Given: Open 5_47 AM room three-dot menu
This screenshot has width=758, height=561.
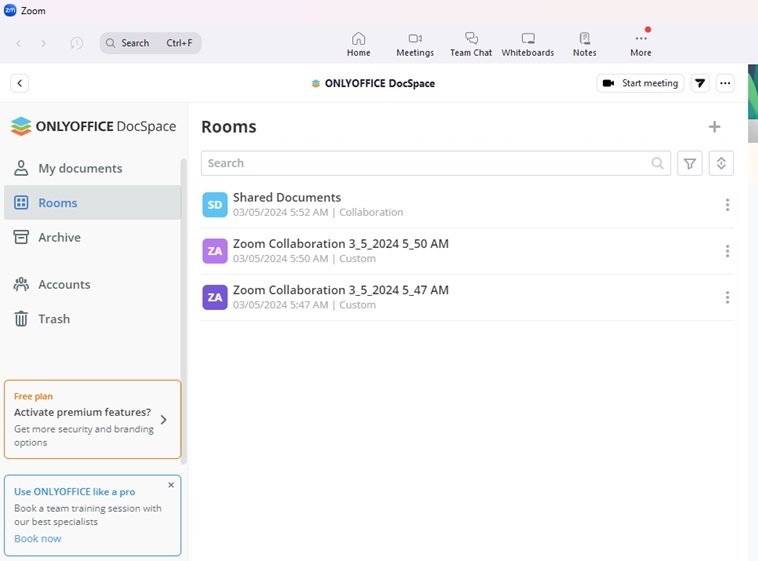Looking at the screenshot, I should (x=727, y=297).
